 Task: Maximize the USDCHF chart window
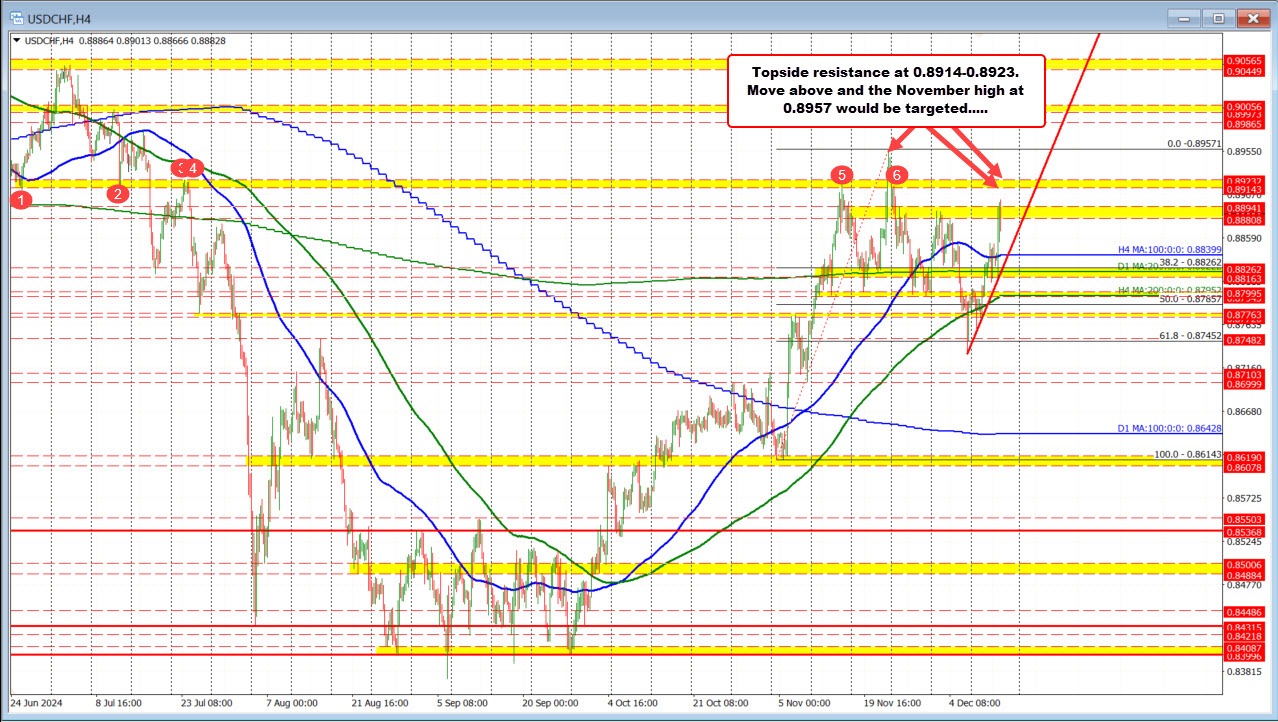click(x=1218, y=17)
